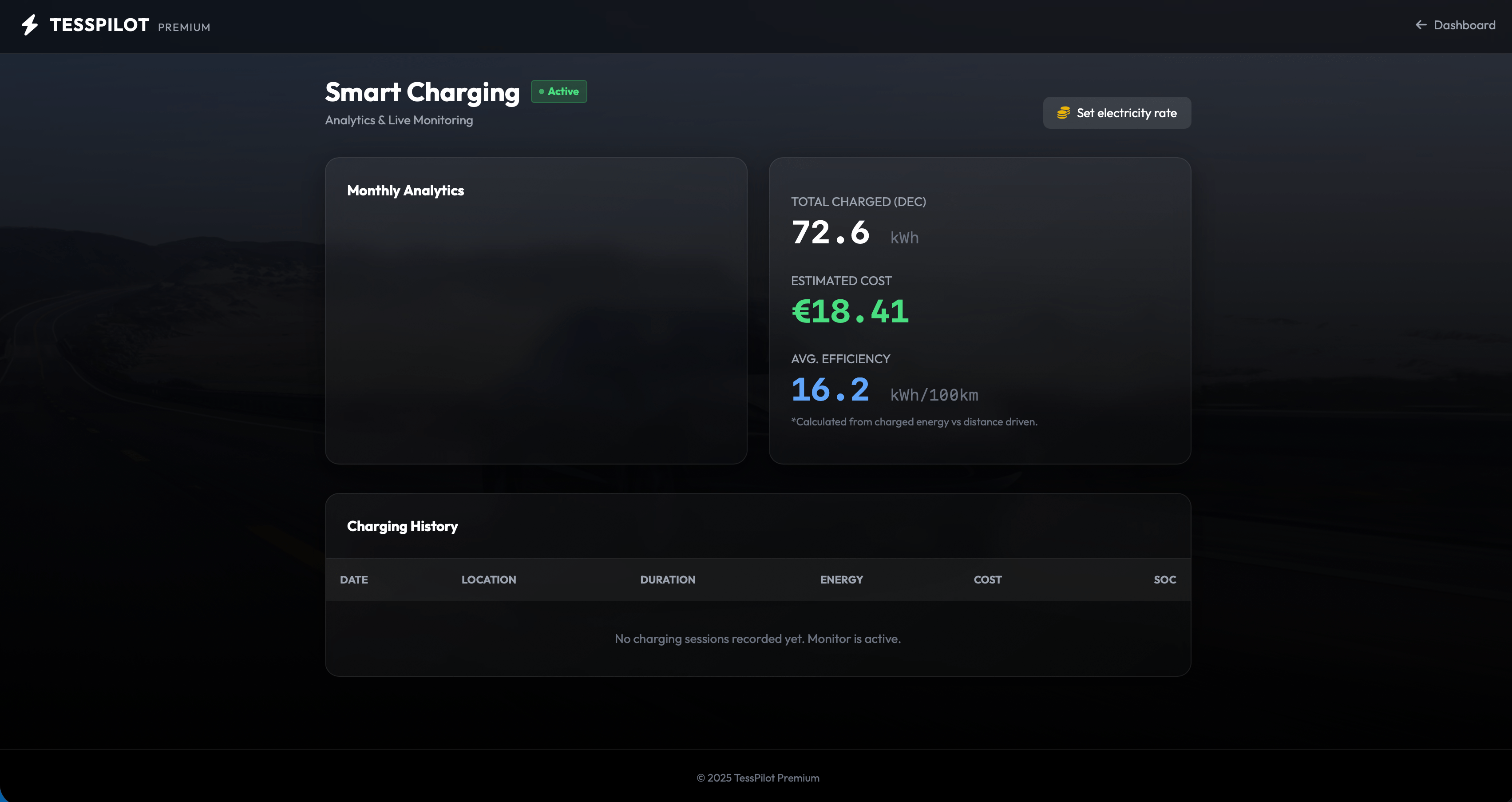Open the Set electricity rate dialog
The image size is (1512, 802).
[x=1116, y=113]
